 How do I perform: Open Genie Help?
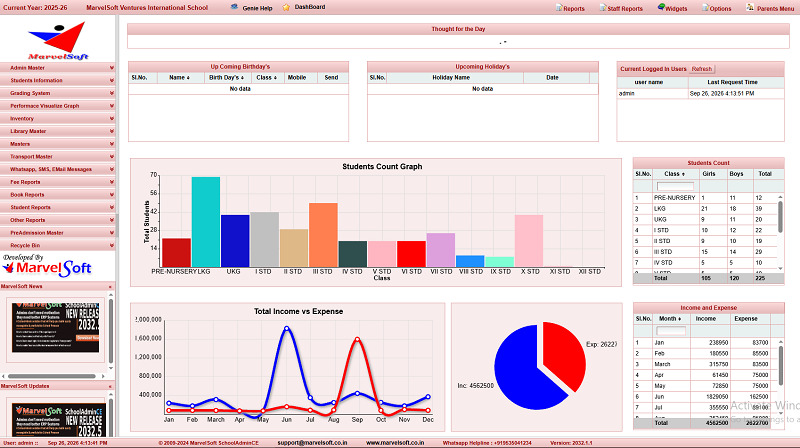click(x=258, y=8)
